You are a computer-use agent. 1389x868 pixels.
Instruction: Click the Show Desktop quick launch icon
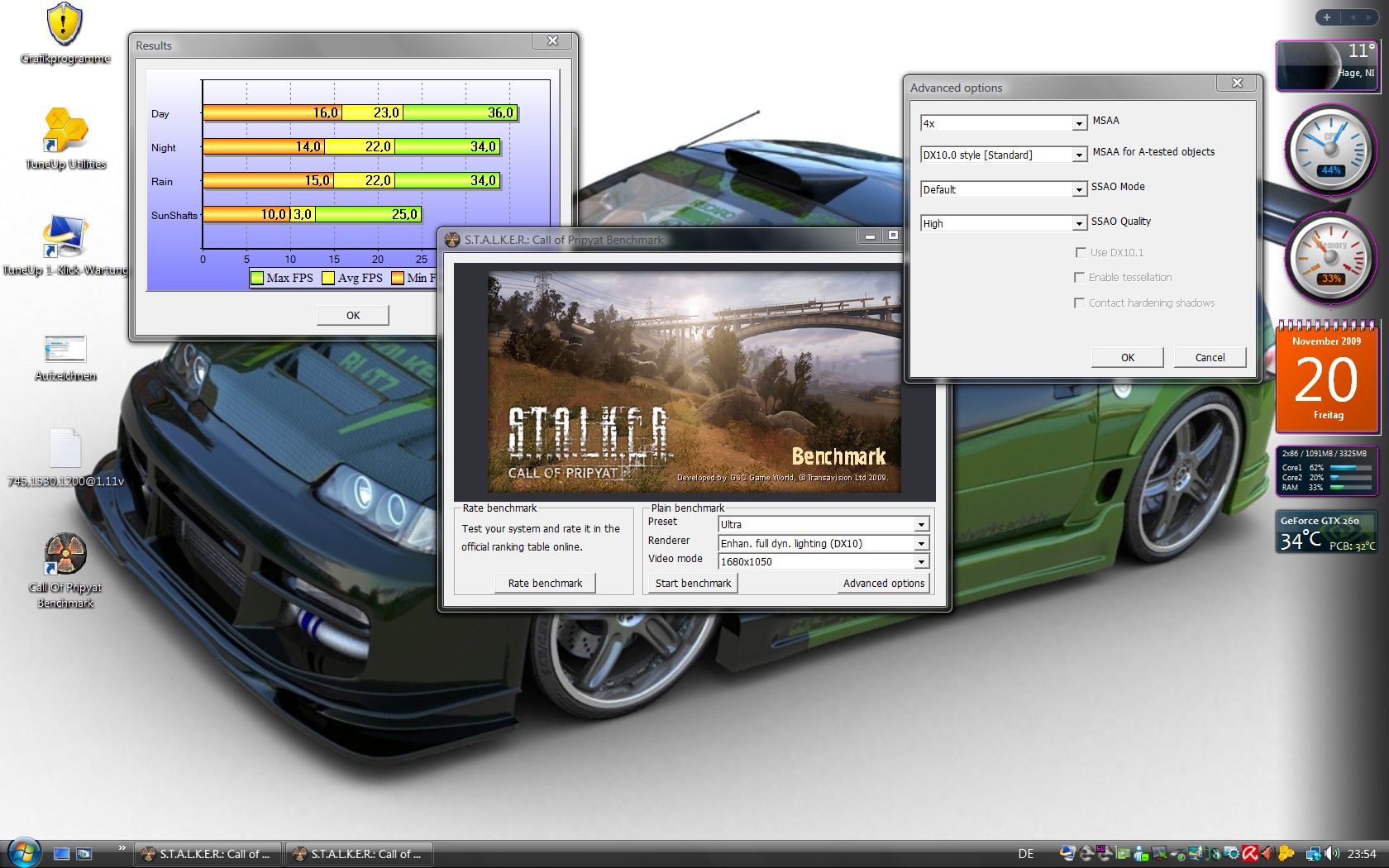tap(61, 854)
